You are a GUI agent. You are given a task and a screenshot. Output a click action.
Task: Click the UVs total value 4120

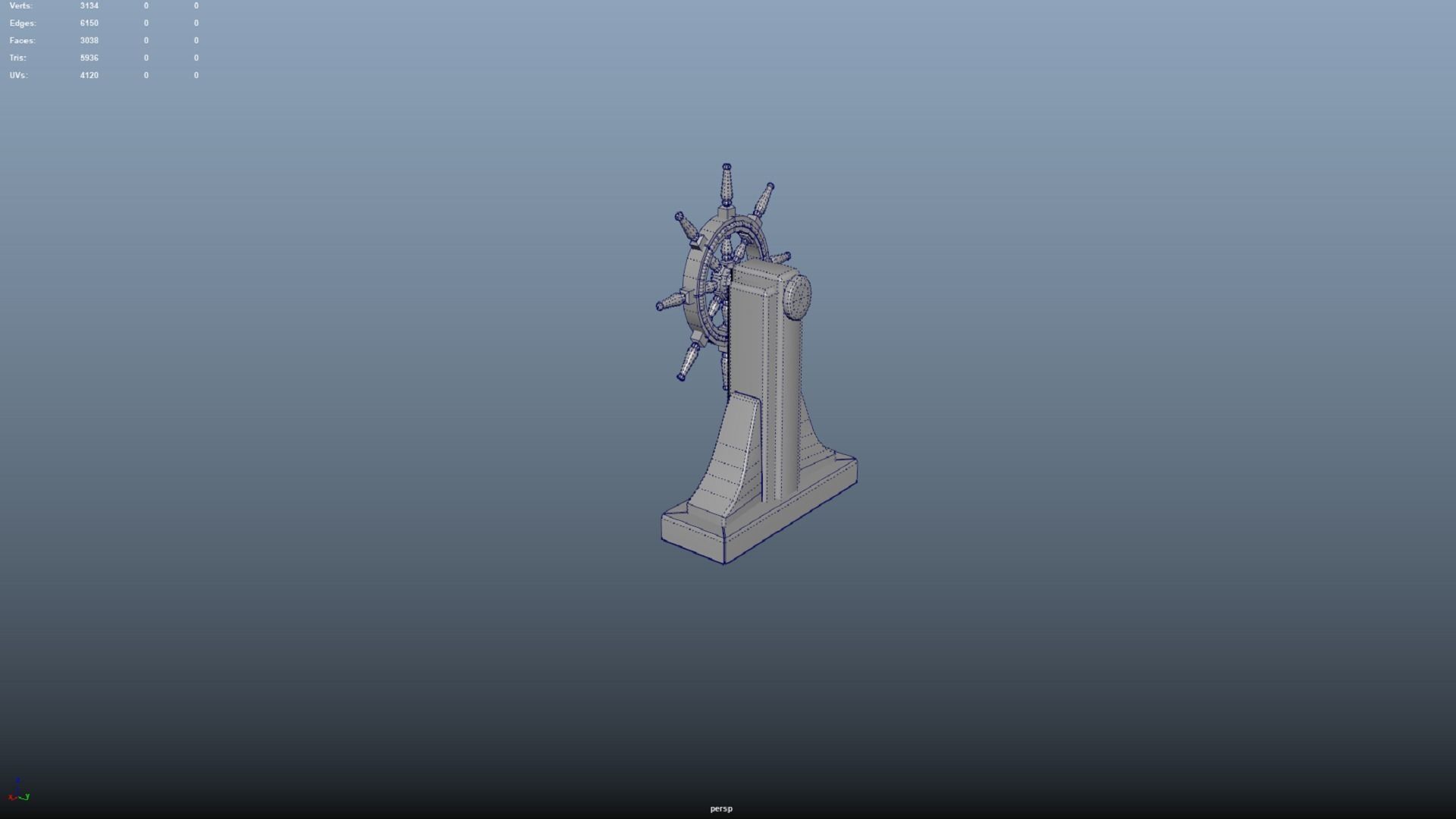click(x=89, y=75)
